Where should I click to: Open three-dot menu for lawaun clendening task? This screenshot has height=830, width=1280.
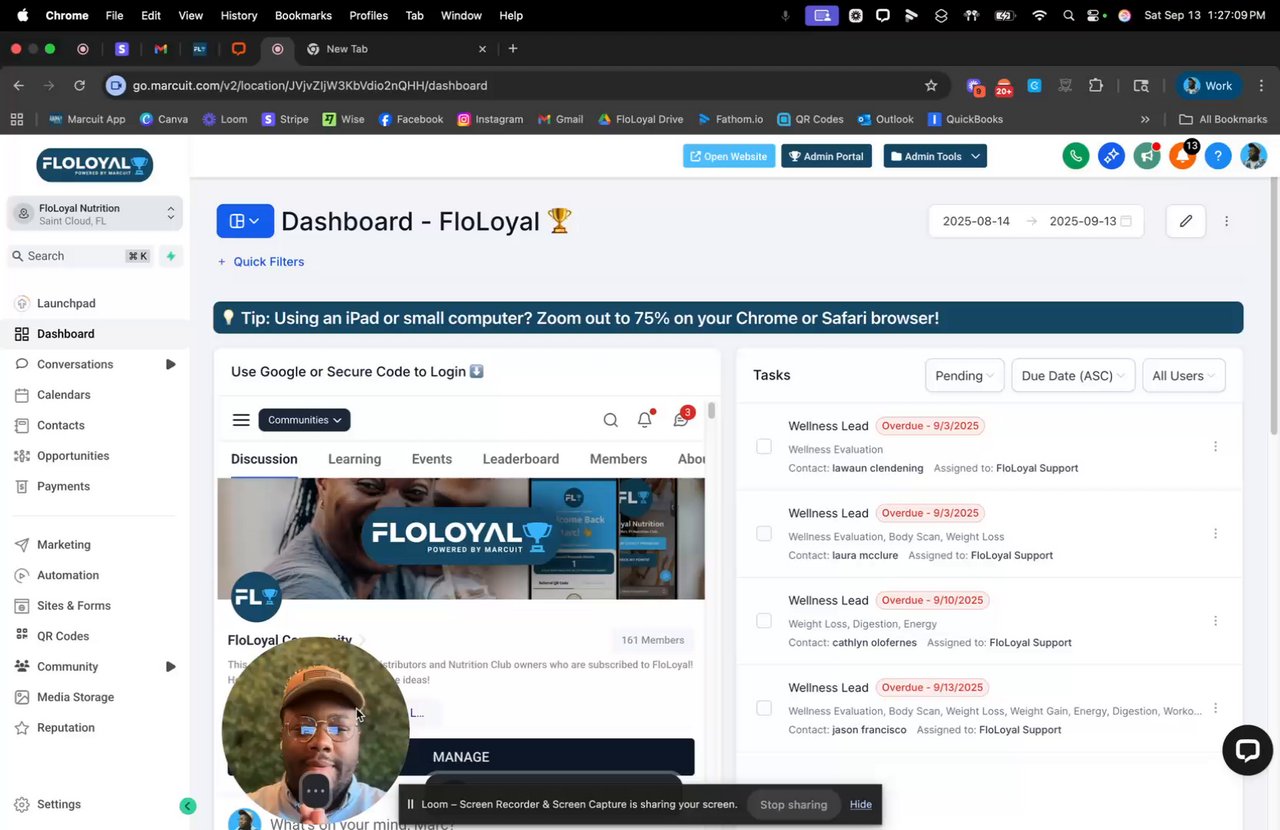click(x=1215, y=447)
